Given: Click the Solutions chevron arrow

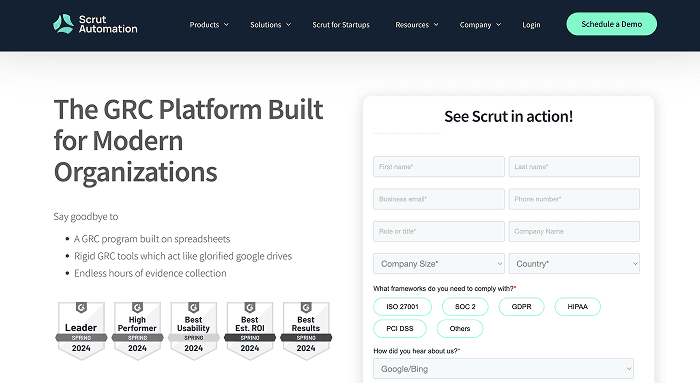Looking at the screenshot, I should [x=288, y=25].
